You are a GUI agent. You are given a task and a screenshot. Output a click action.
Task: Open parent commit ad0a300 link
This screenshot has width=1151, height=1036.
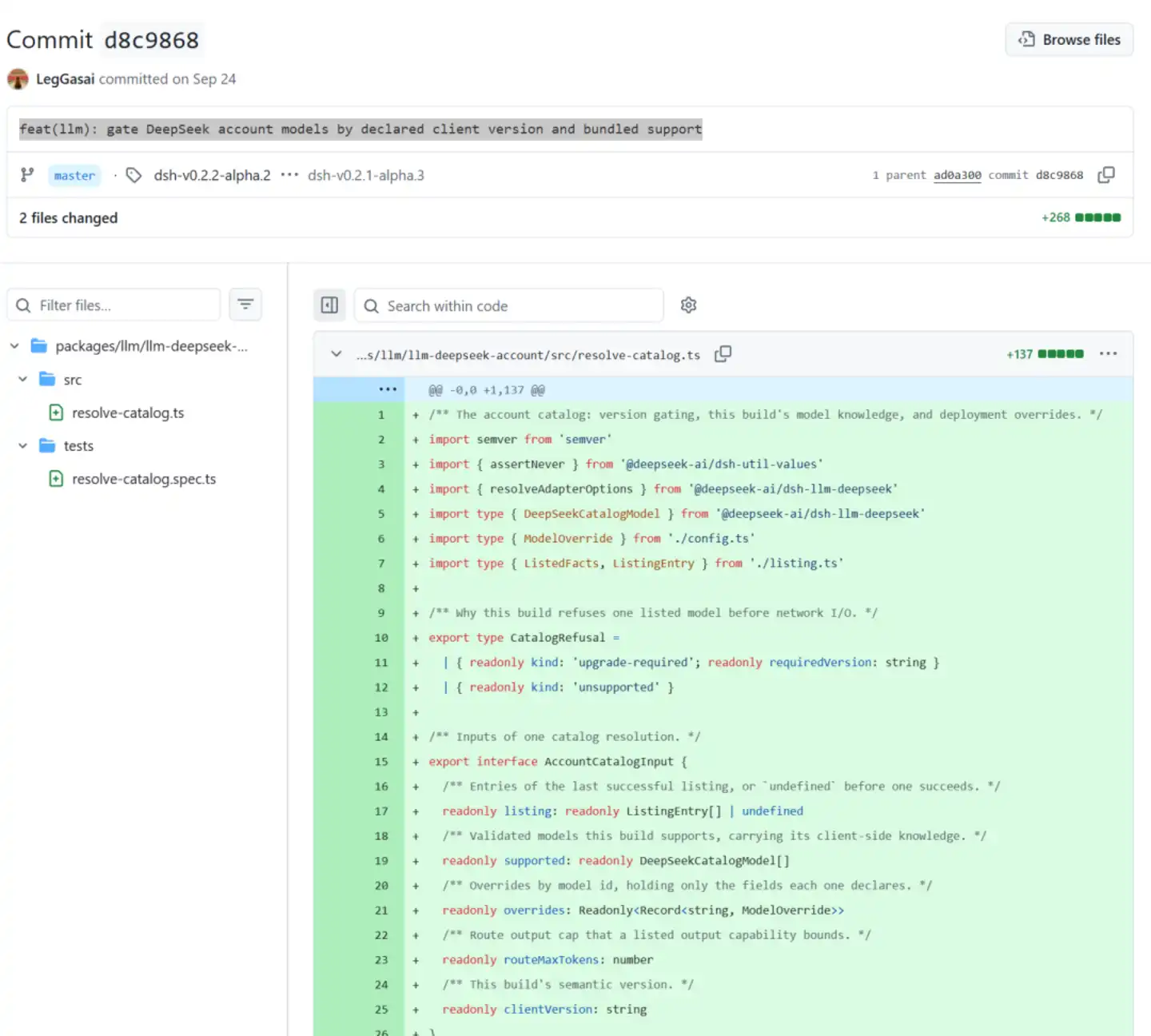(957, 175)
